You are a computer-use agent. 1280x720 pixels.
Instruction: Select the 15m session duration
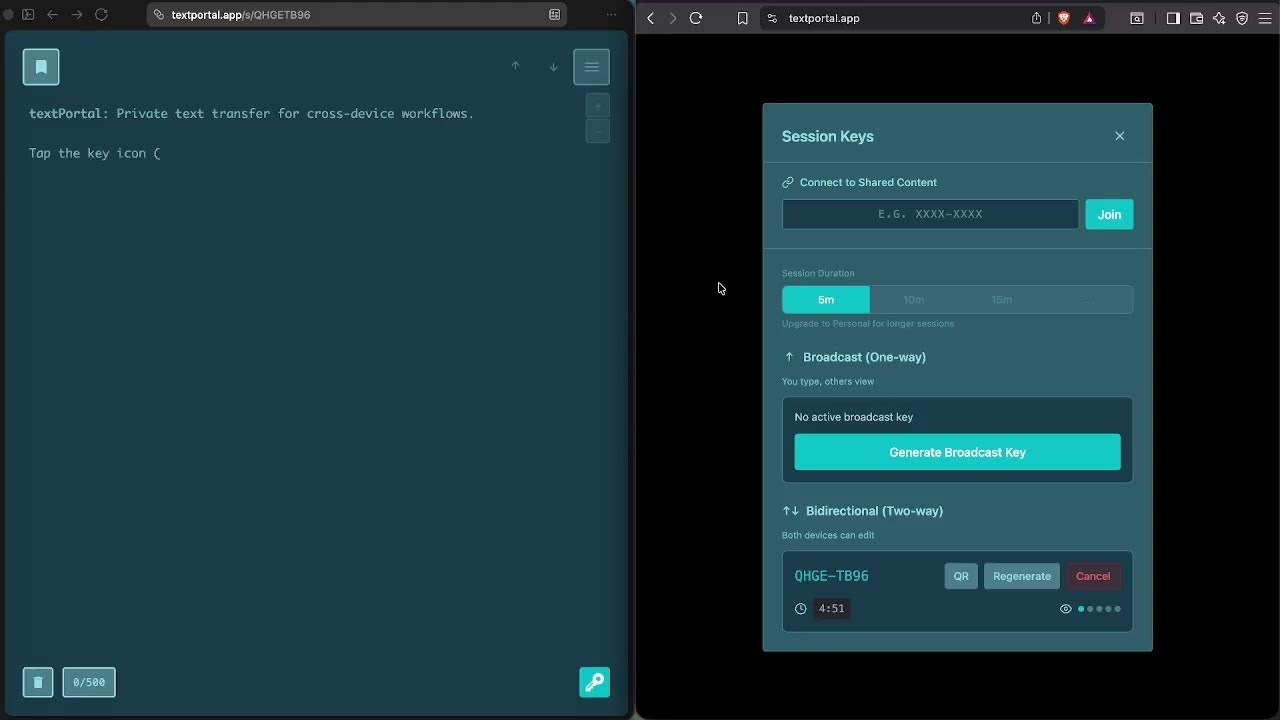[x=1002, y=300]
